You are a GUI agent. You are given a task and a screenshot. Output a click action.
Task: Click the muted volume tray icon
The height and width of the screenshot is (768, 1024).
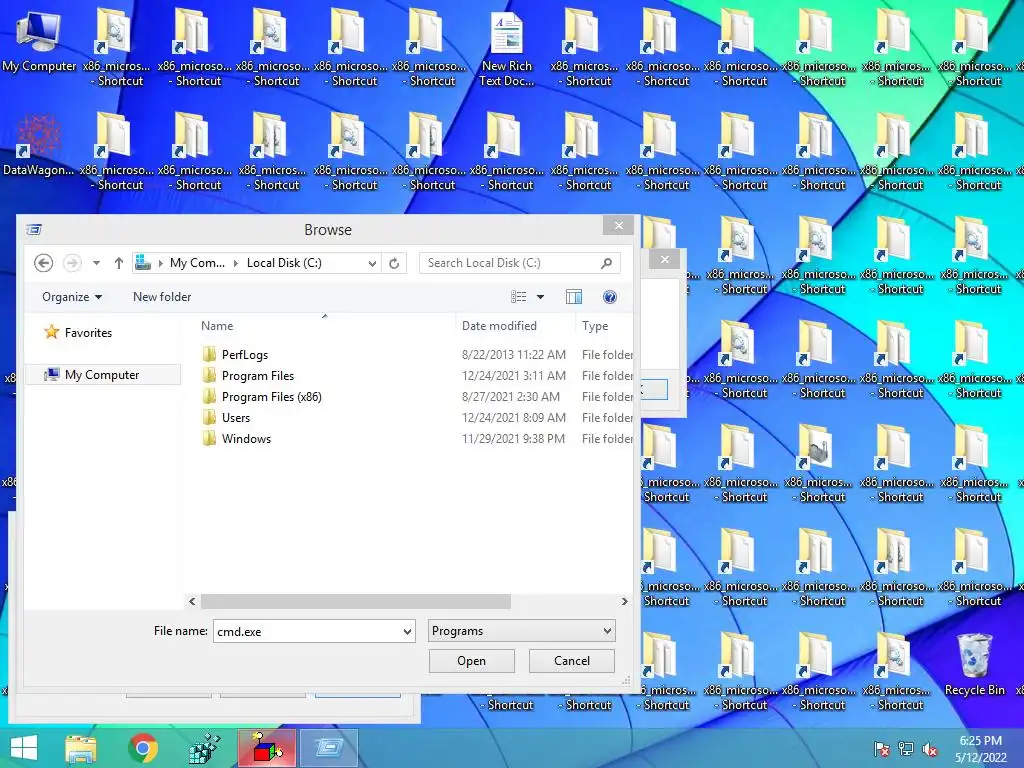click(929, 749)
